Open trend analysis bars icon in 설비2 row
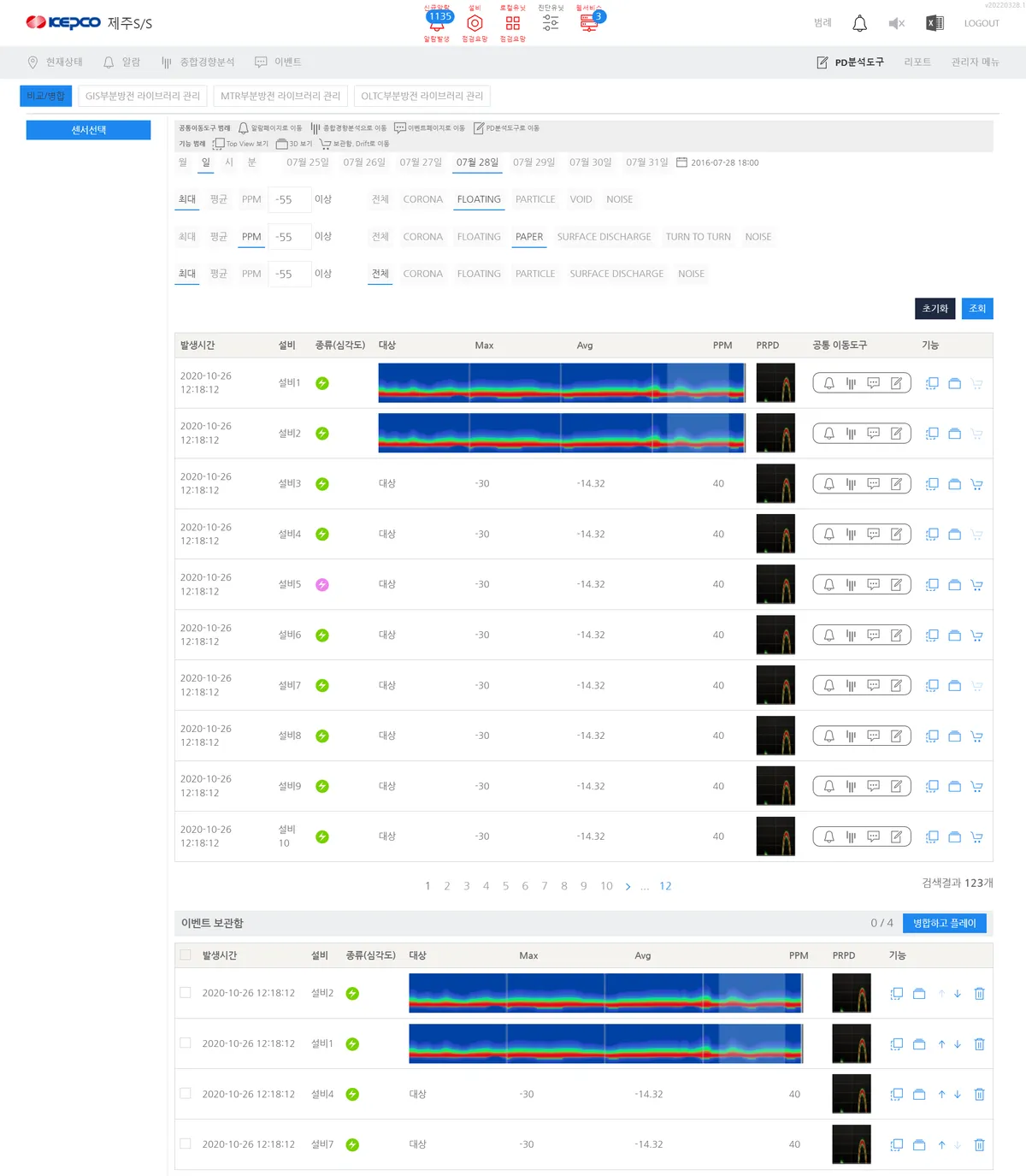The height and width of the screenshot is (1176, 1026). coord(851,434)
